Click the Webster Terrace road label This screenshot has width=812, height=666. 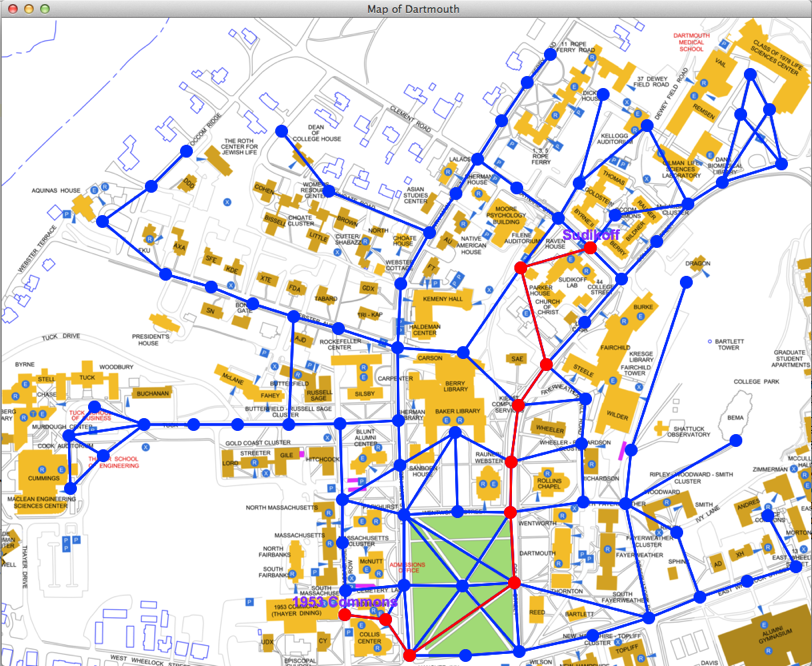click(37, 250)
